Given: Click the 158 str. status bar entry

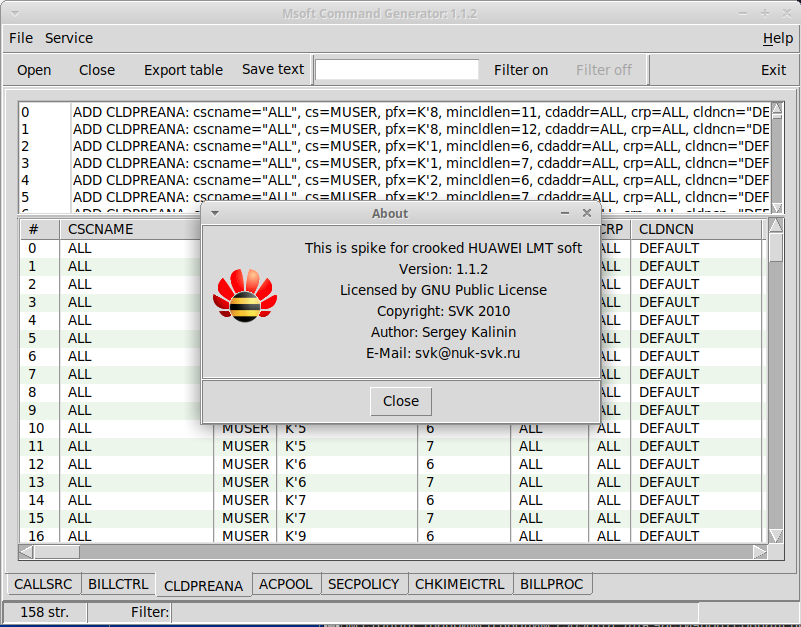Looking at the screenshot, I should pos(44,612).
